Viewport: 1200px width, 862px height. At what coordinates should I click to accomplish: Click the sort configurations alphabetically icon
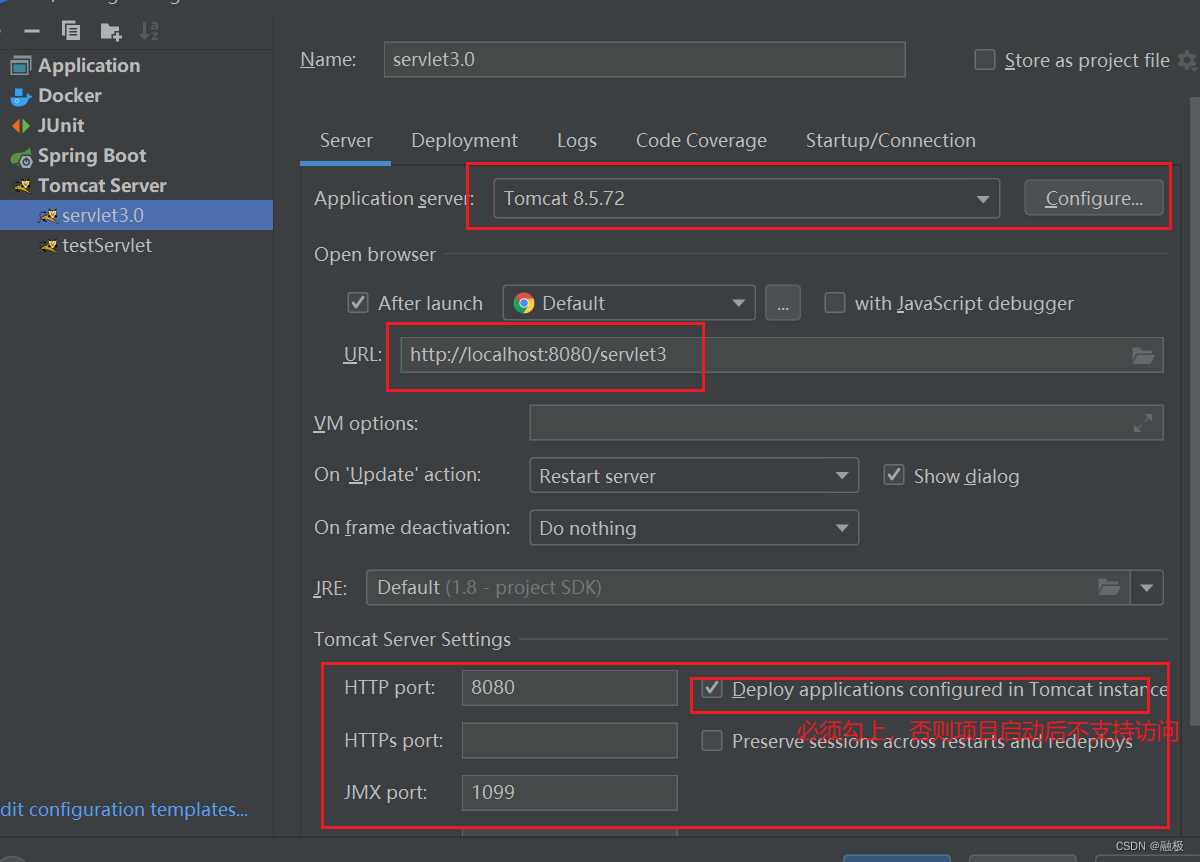point(149,31)
